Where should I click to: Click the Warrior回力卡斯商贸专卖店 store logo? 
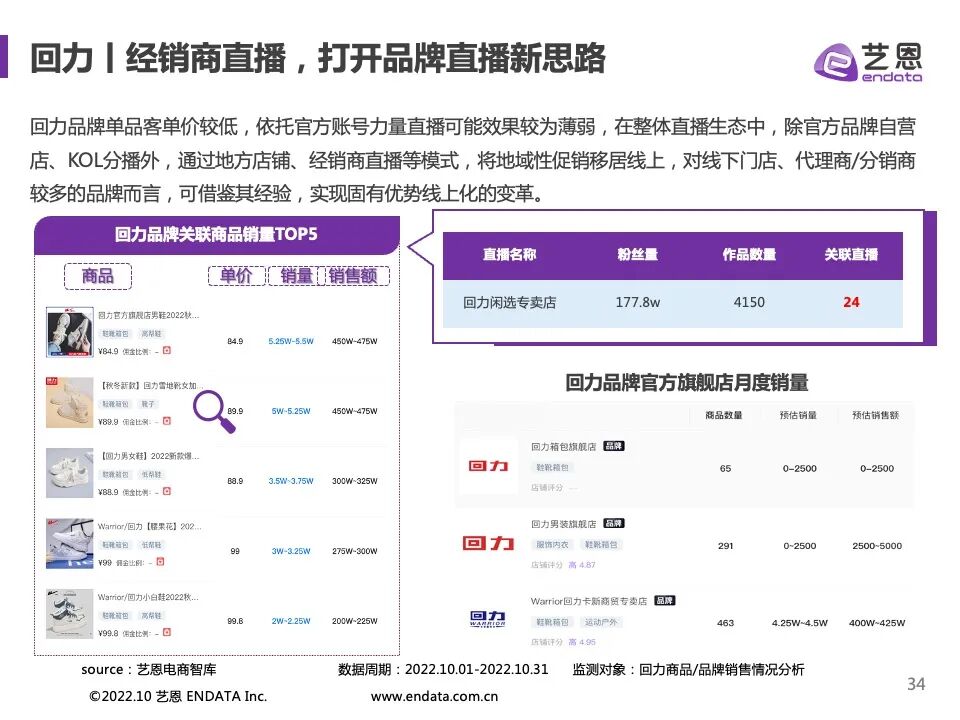tap(488, 617)
